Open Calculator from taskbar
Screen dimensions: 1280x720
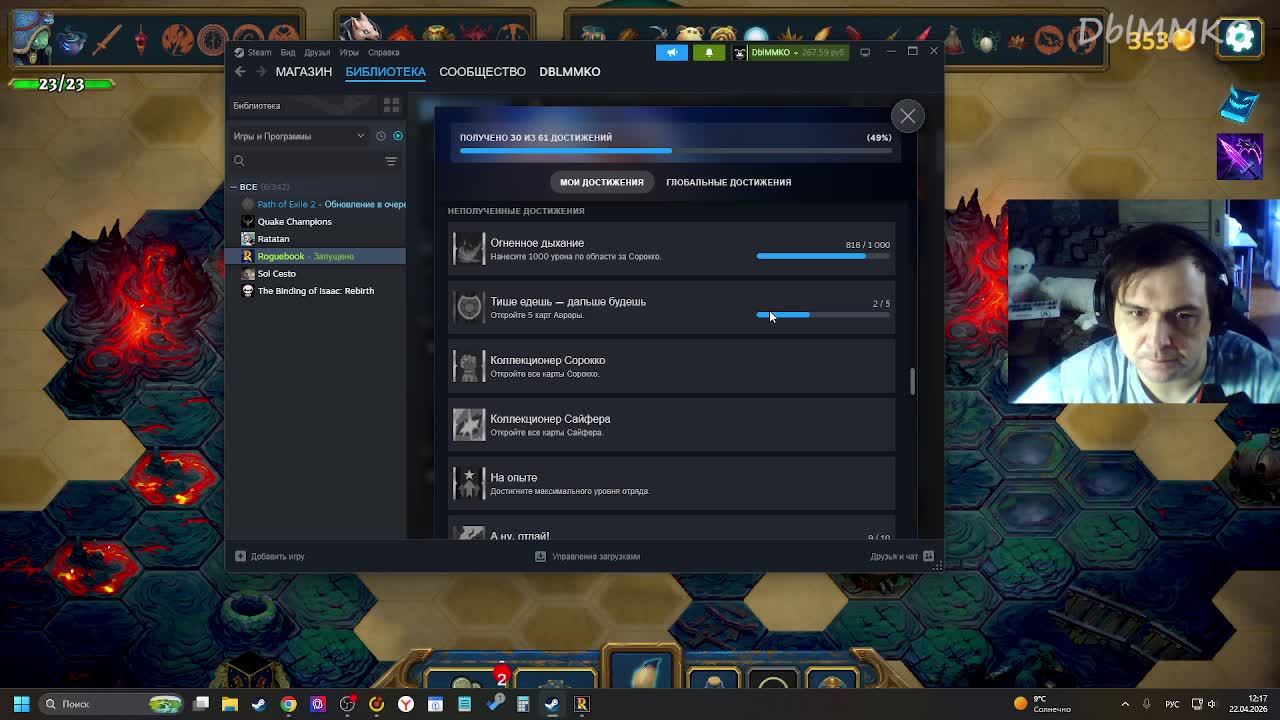pyautogui.click(x=523, y=704)
